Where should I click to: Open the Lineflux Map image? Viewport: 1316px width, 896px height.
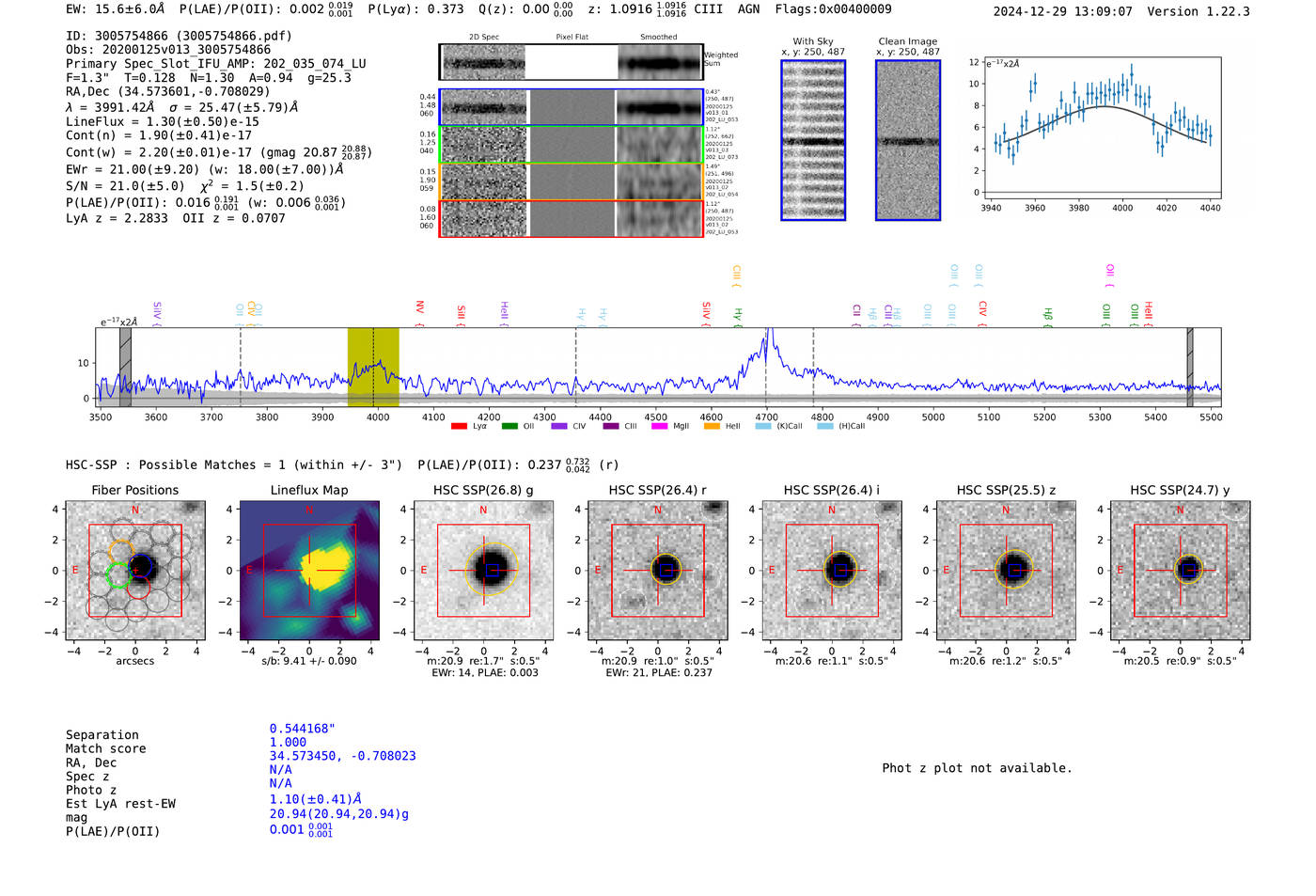pyautogui.click(x=309, y=571)
